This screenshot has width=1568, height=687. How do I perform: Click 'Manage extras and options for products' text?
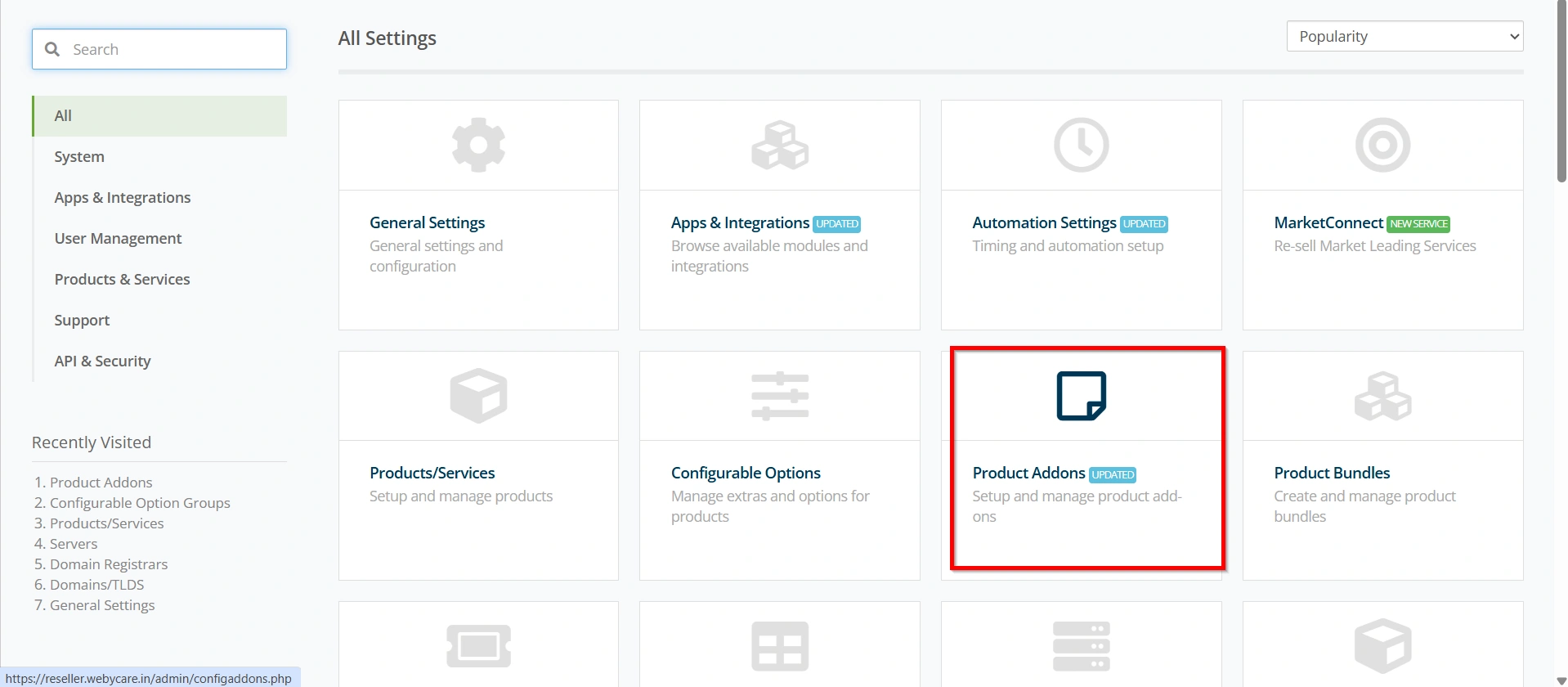pos(770,506)
